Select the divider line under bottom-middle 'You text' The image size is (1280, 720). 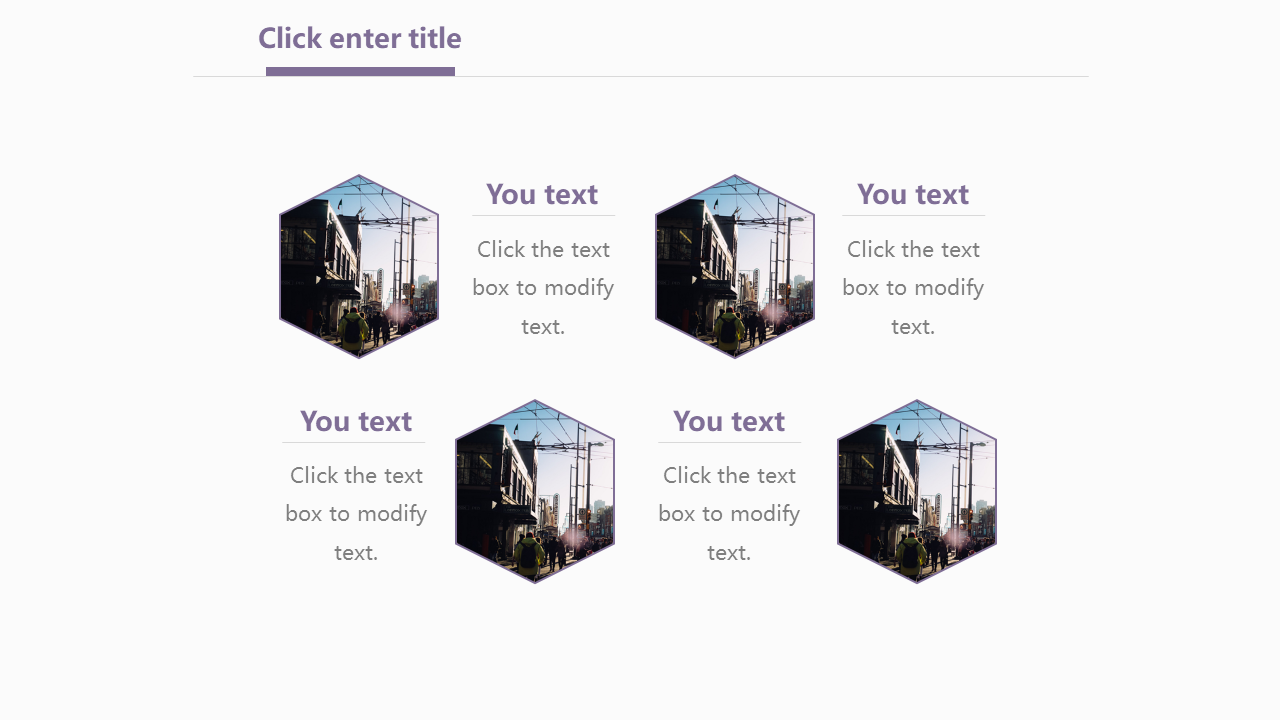[729, 442]
